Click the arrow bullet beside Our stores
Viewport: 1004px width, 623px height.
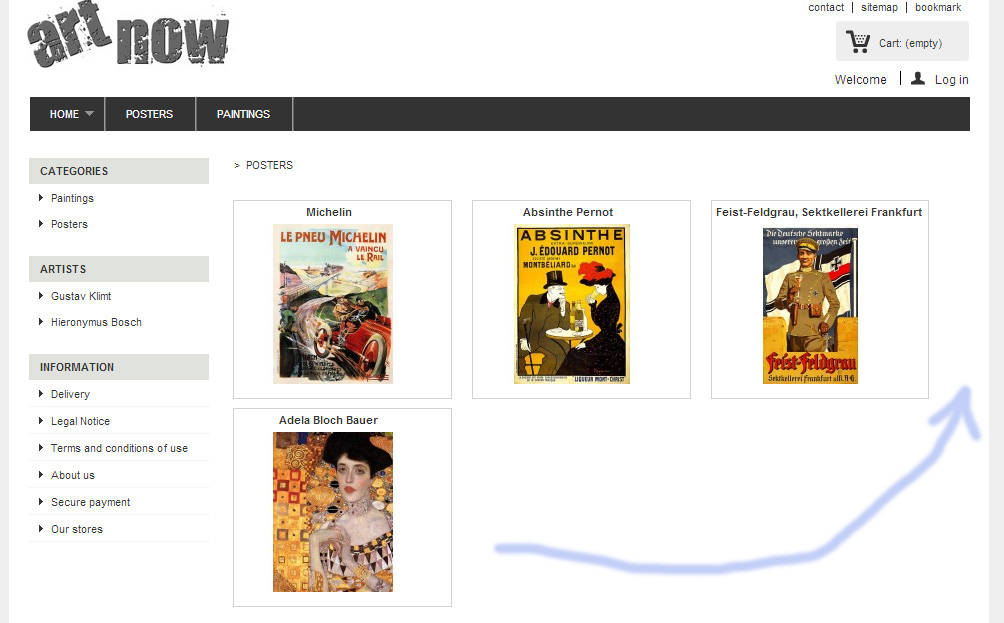tap(41, 528)
